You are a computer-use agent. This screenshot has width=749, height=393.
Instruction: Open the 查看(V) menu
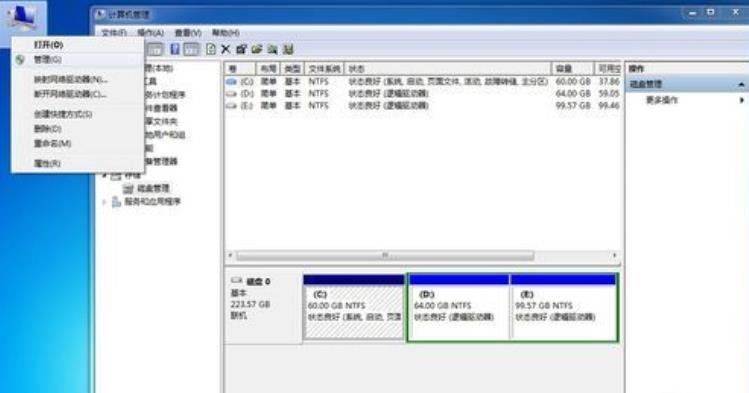188,33
